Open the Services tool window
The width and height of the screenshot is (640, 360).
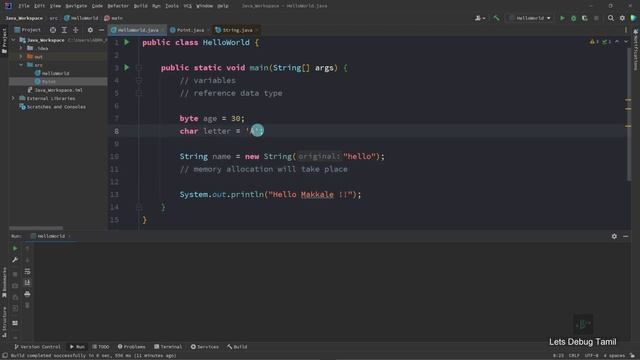205,347
